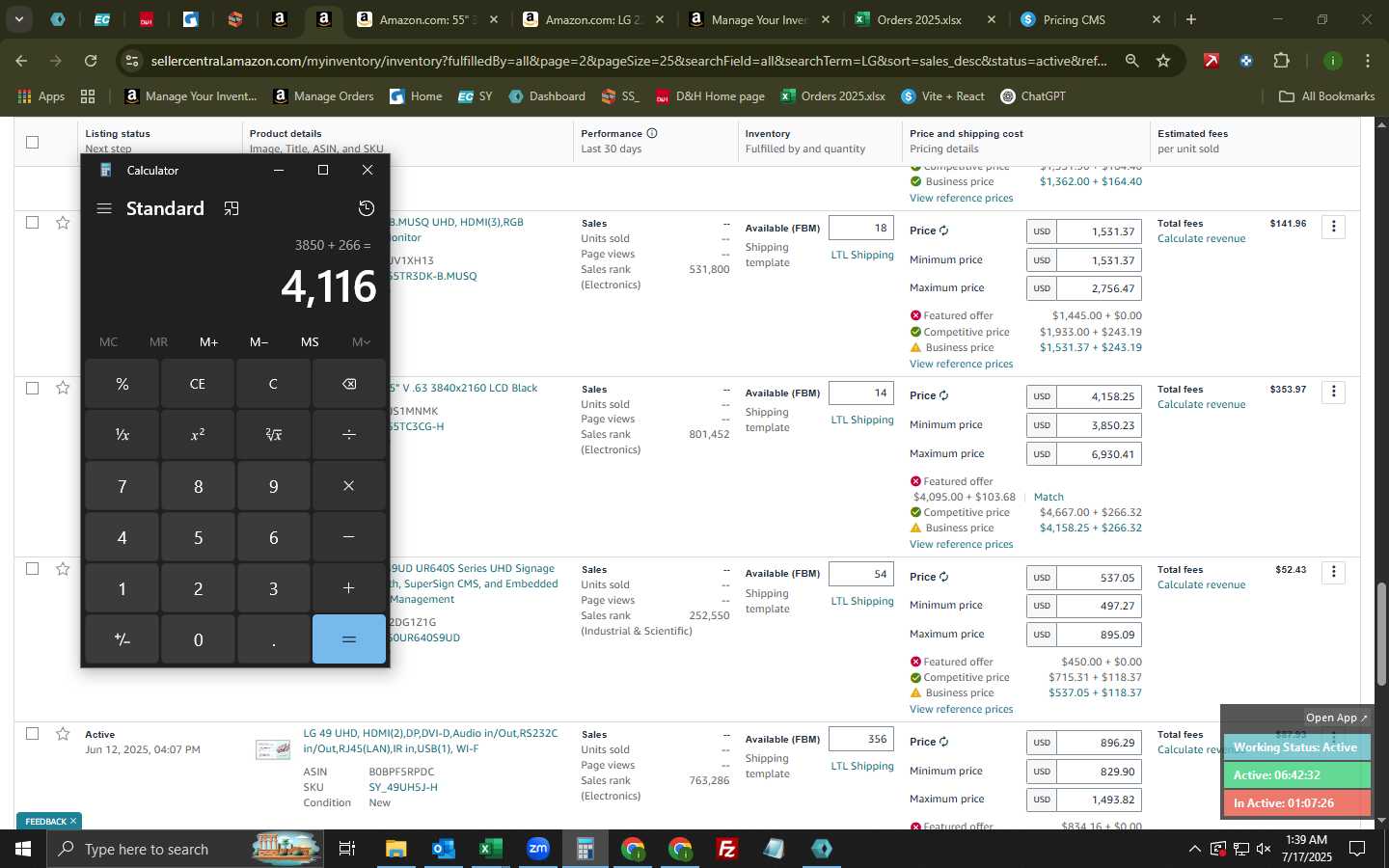This screenshot has height=868, width=1389.
Task: Check the row with quantity 54
Action: (32, 569)
